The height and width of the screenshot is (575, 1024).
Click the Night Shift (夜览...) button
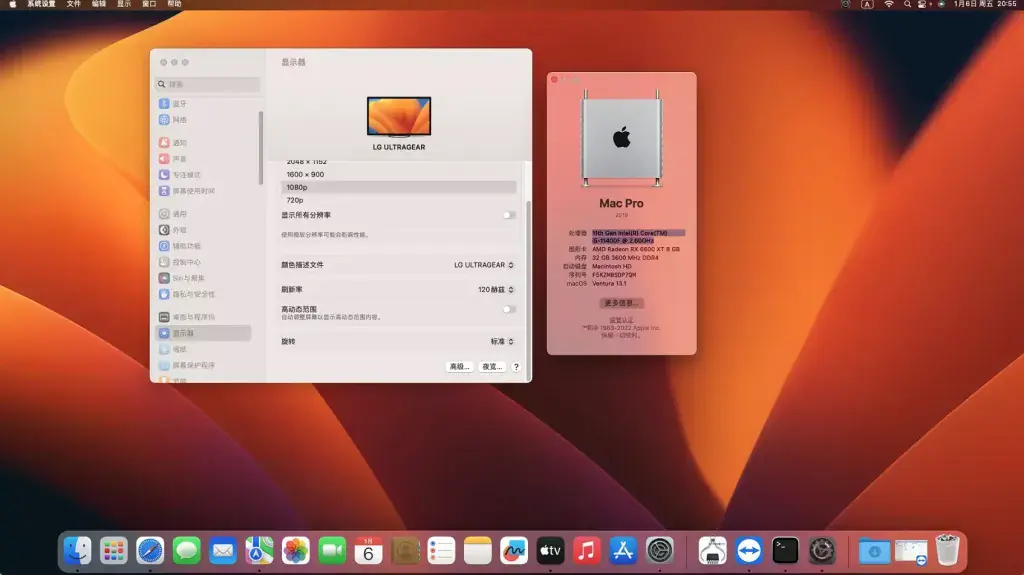pos(492,367)
